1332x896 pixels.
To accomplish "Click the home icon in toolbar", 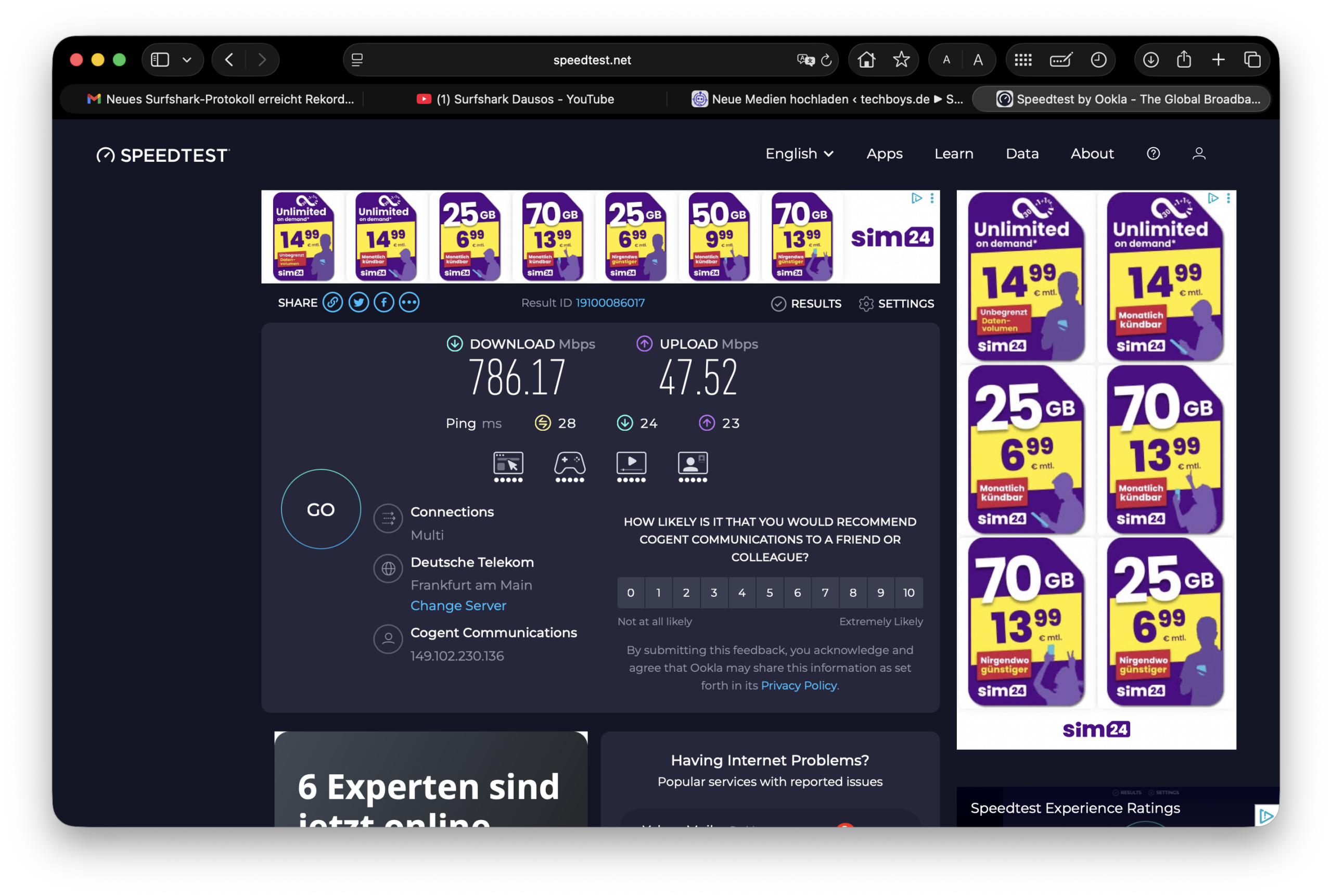I will pyautogui.click(x=866, y=59).
